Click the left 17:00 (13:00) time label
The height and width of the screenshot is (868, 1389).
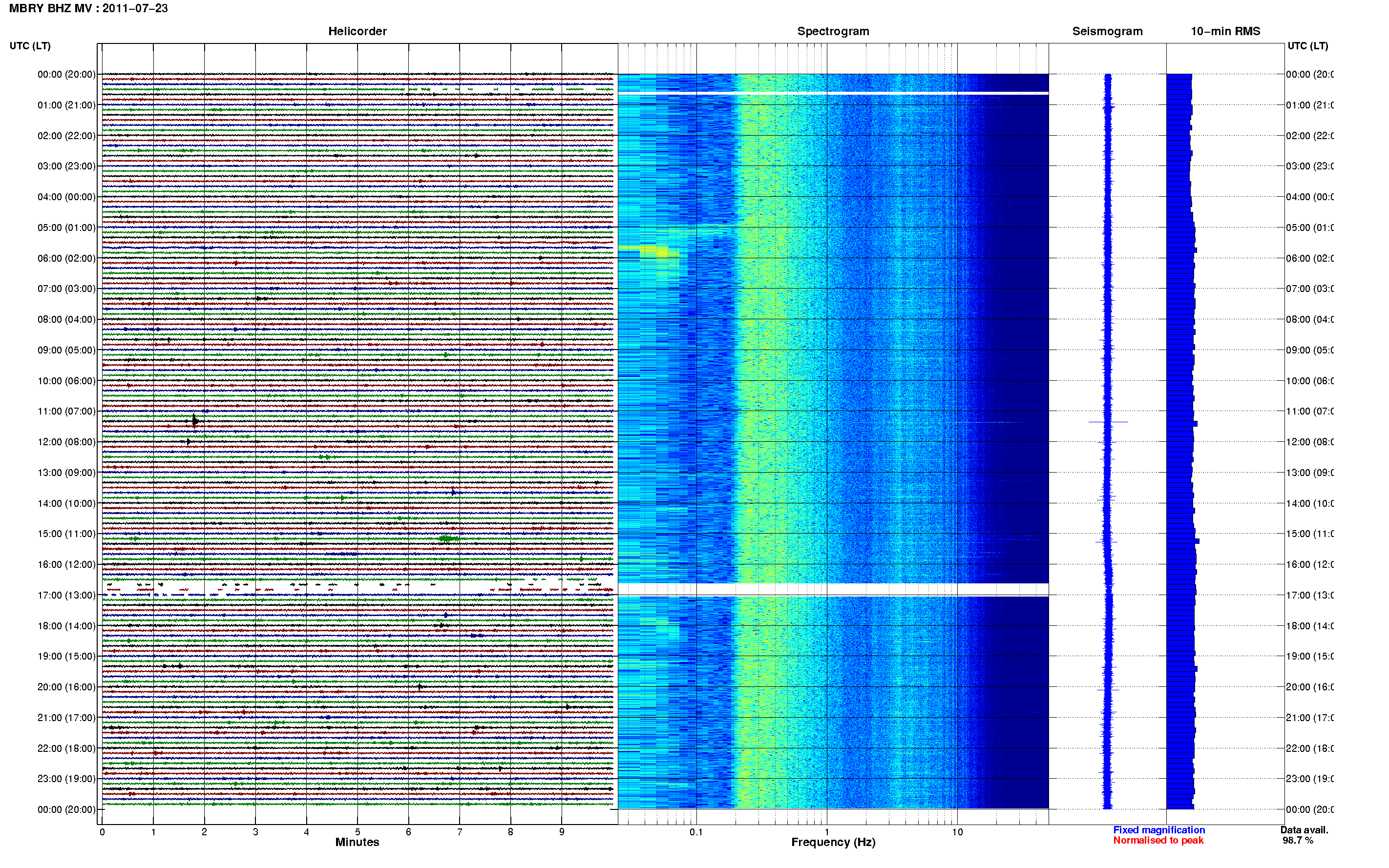tap(66, 595)
